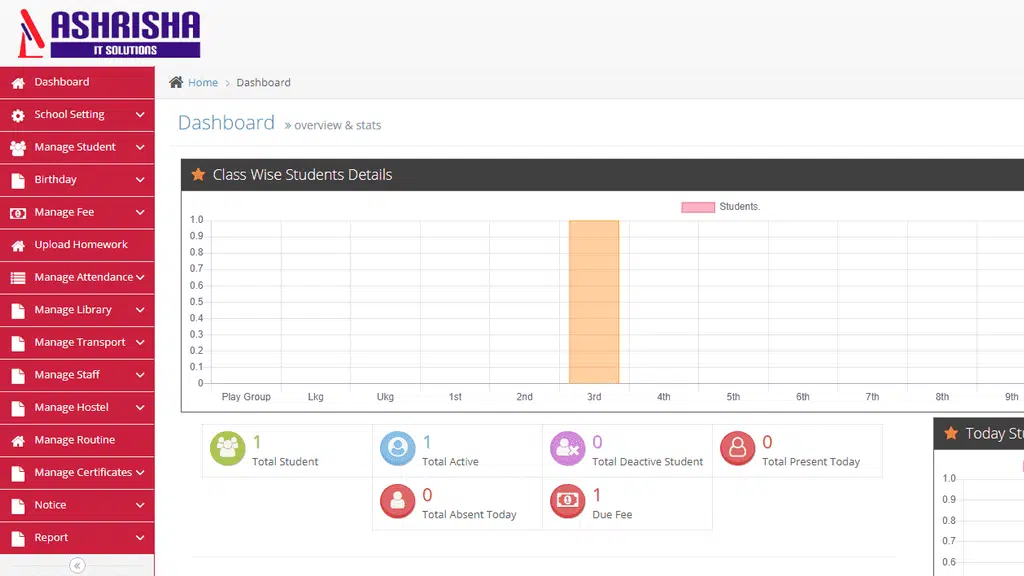Click the Total Deactive Student purple icon
The width and height of the screenshot is (1024, 576).
(x=568, y=449)
